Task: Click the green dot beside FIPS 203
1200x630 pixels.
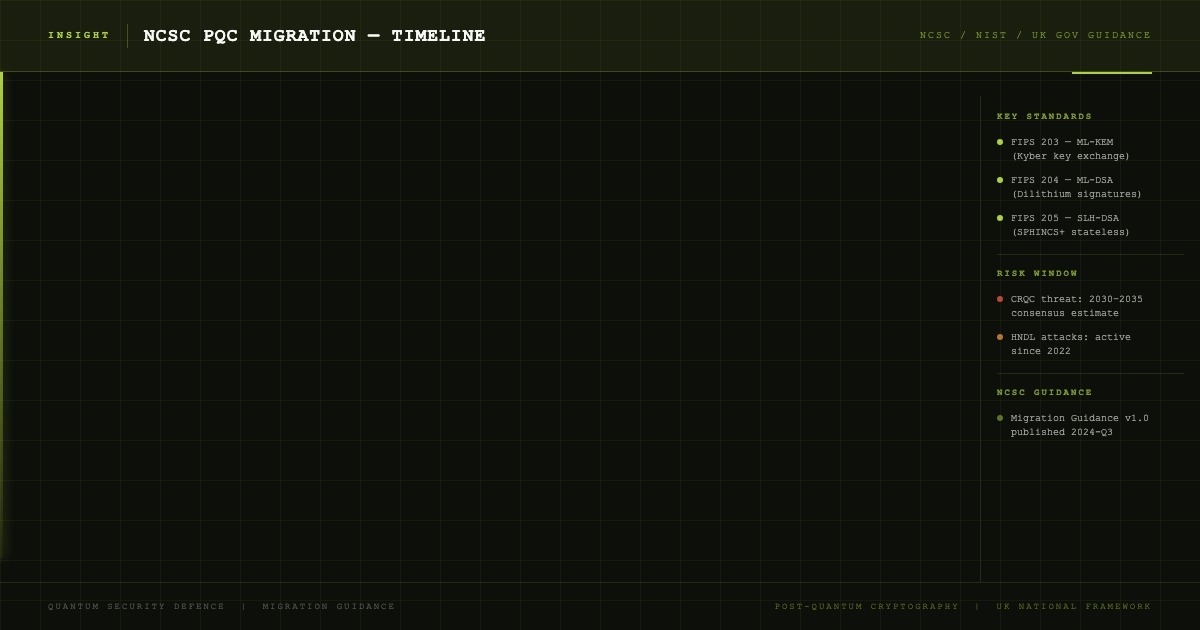Action: pos(1000,142)
